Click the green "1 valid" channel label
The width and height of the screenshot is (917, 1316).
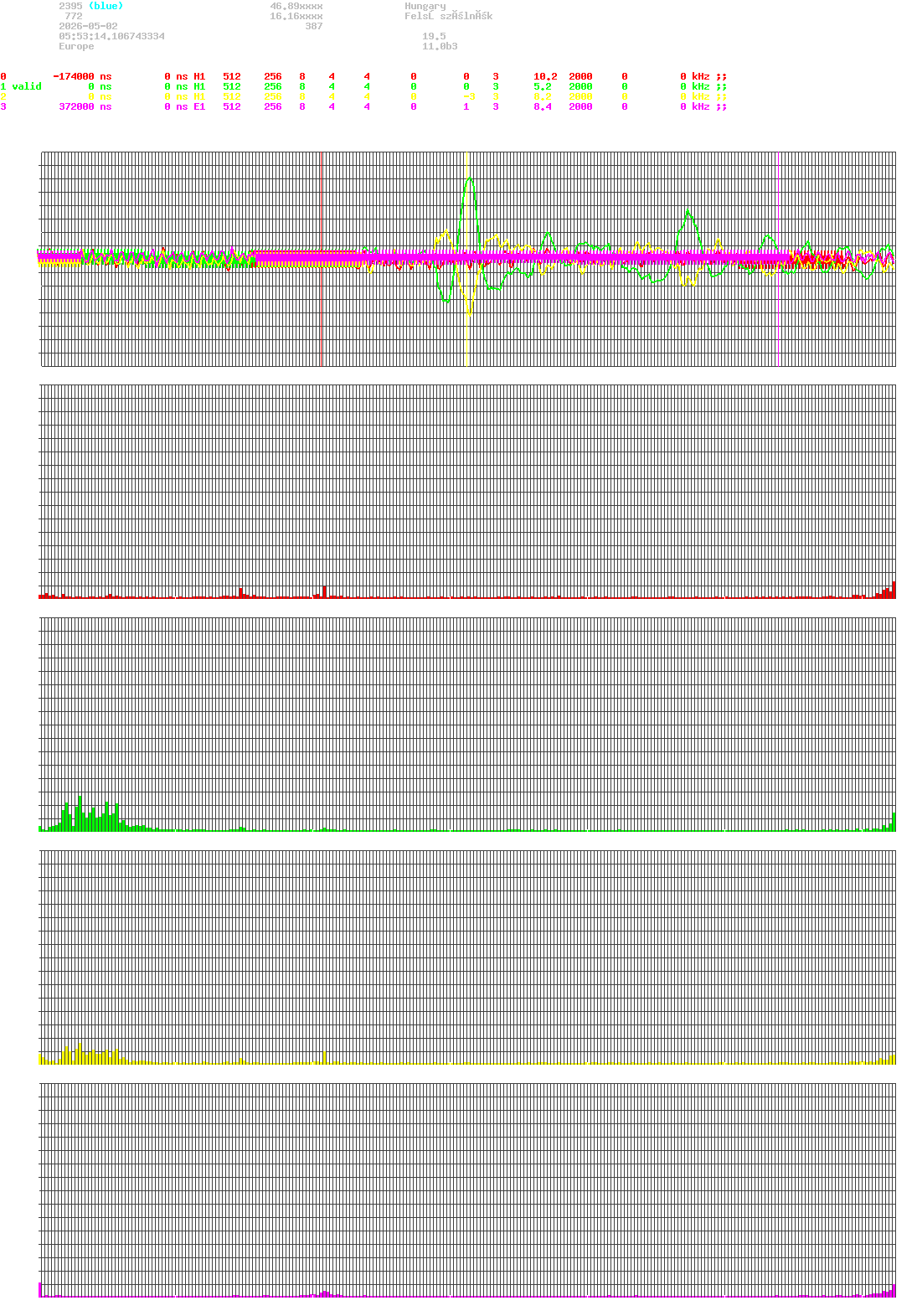coord(21,86)
